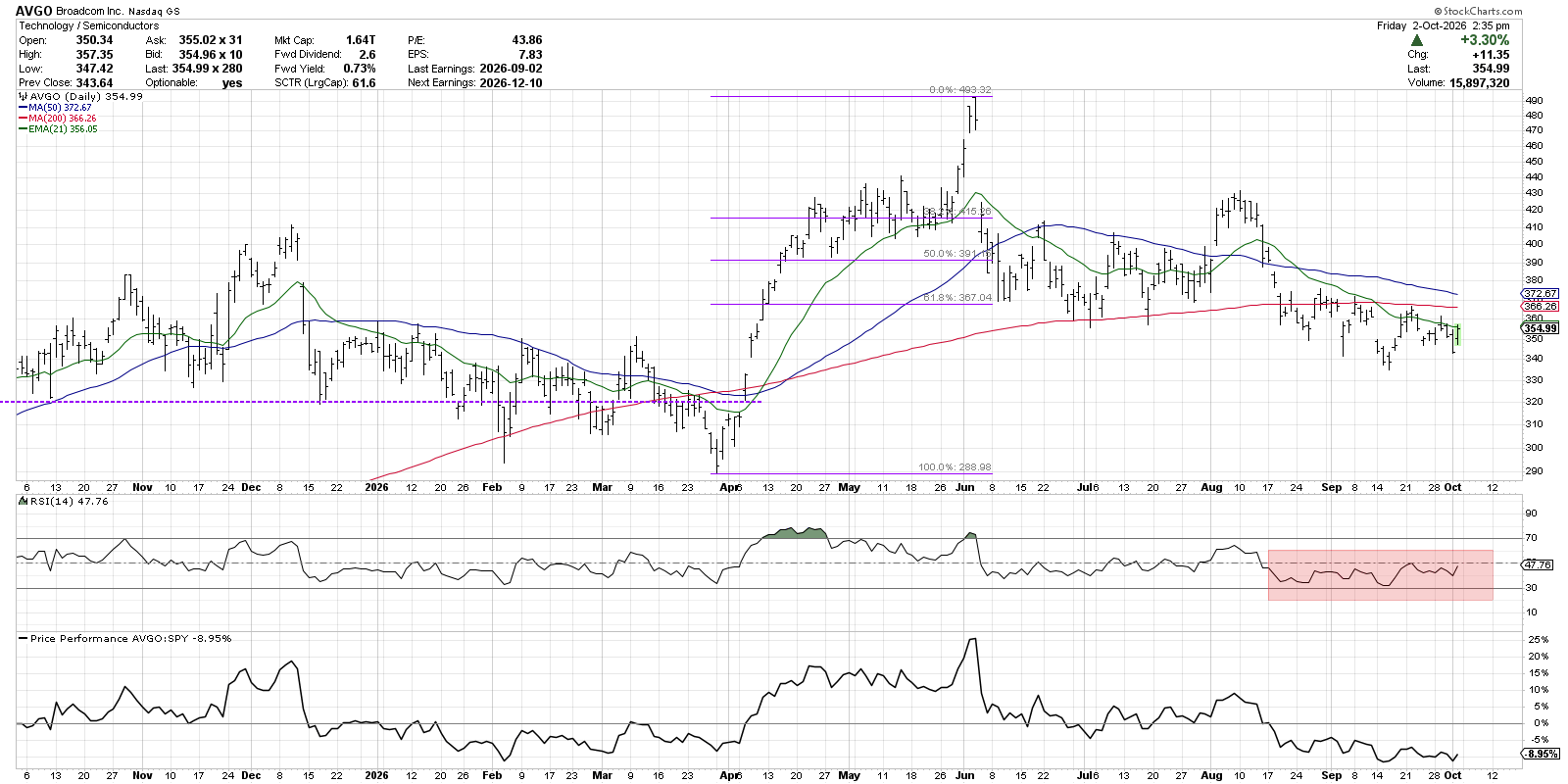
Task: Click the black 354.99 tag on price axis
Action: pos(1540,329)
